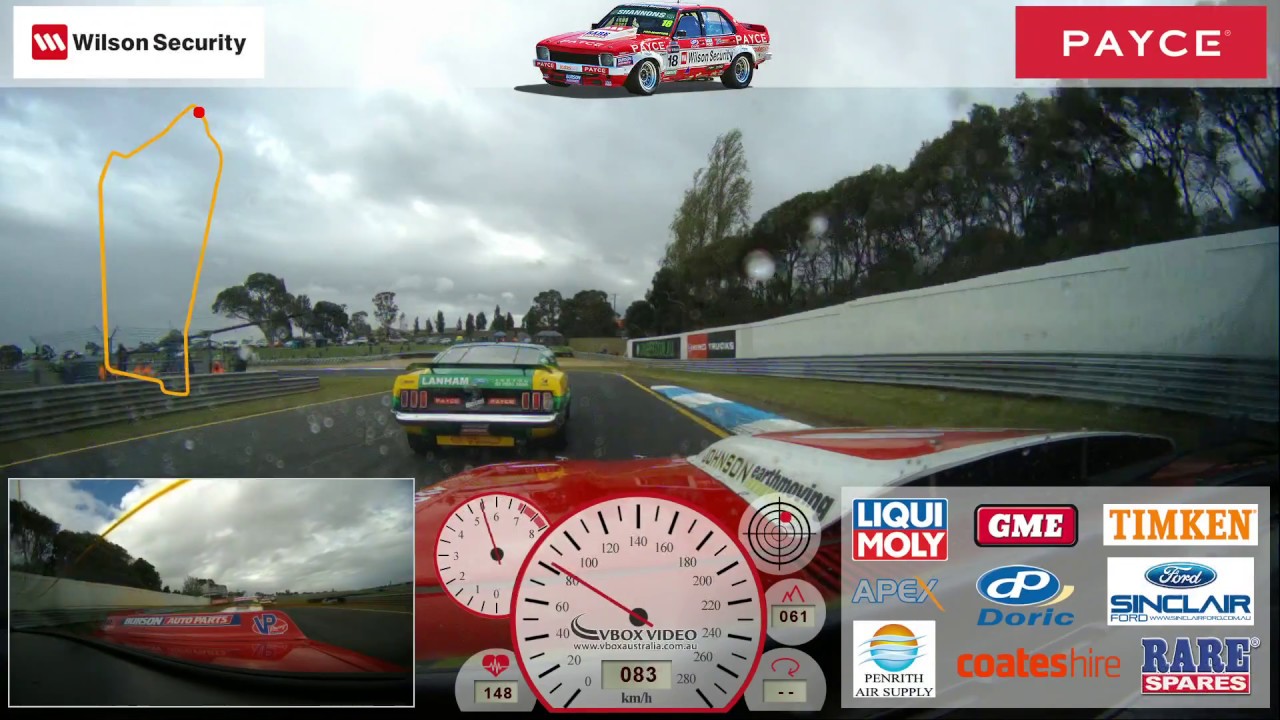
Task: Open the rear camera picture-in-picture view
Action: tap(211, 592)
